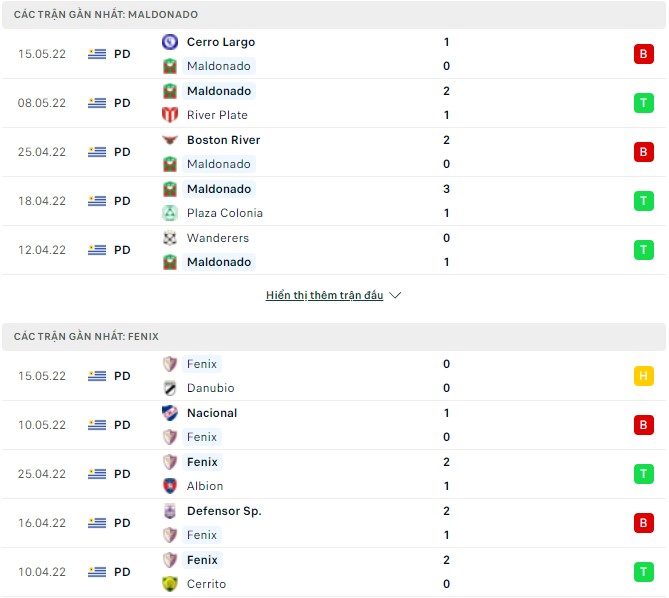The image size is (669, 598).
Task: Open the Nacional team link
Action: click(x=212, y=413)
